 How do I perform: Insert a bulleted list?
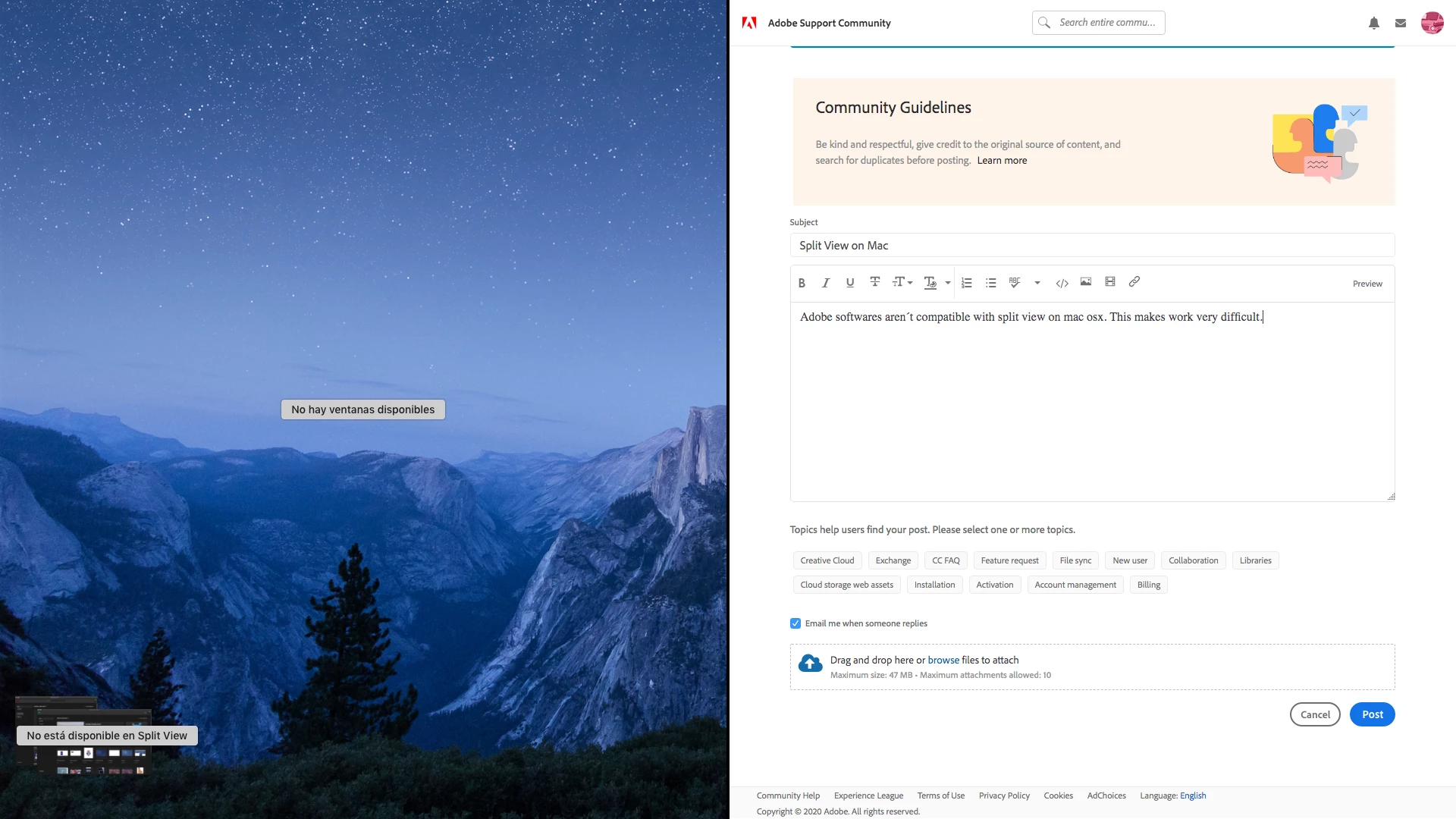(x=990, y=283)
